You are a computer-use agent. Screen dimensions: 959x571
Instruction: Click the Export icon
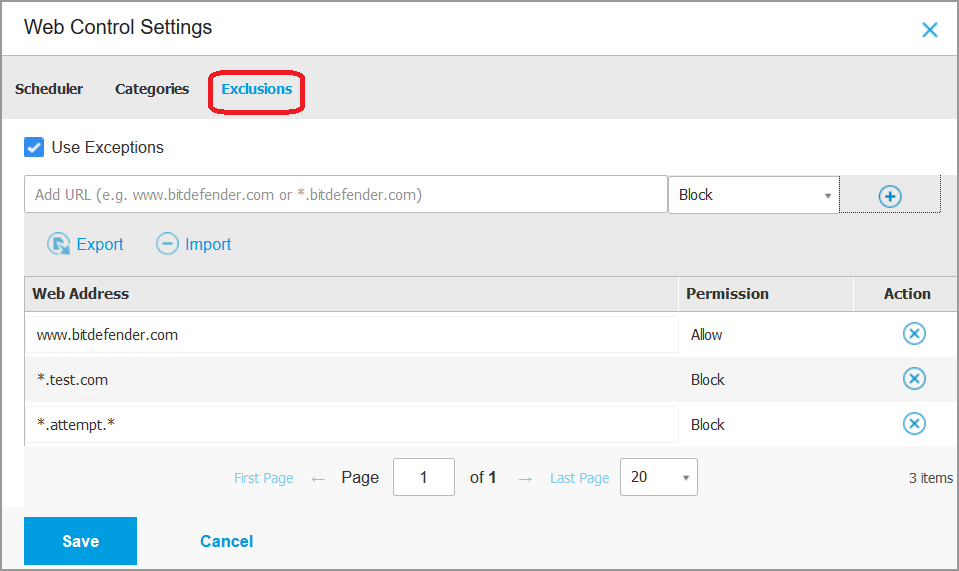(59, 244)
